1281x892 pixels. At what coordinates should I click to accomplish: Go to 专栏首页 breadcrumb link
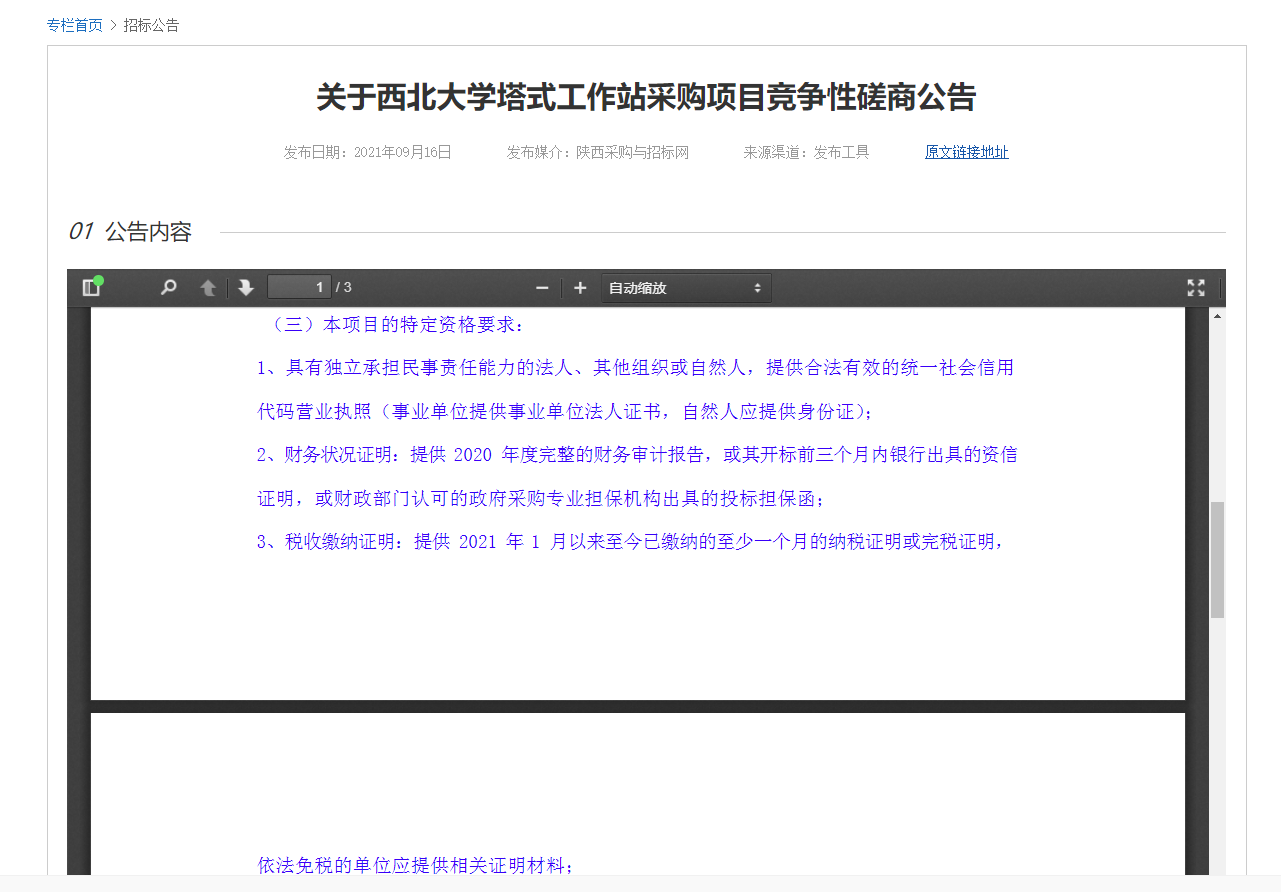coord(75,25)
